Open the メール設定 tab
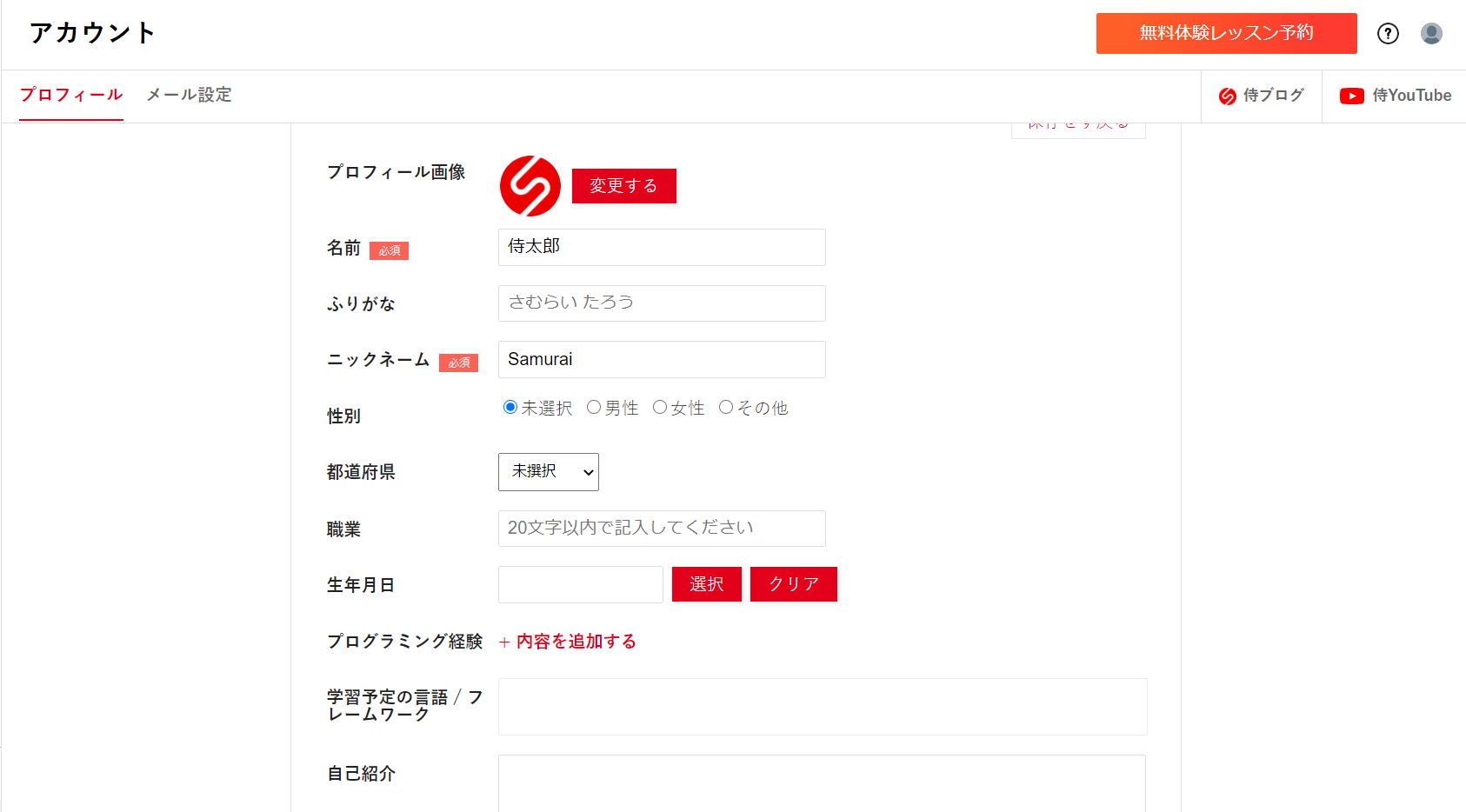1466x812 pixels. 189,95
